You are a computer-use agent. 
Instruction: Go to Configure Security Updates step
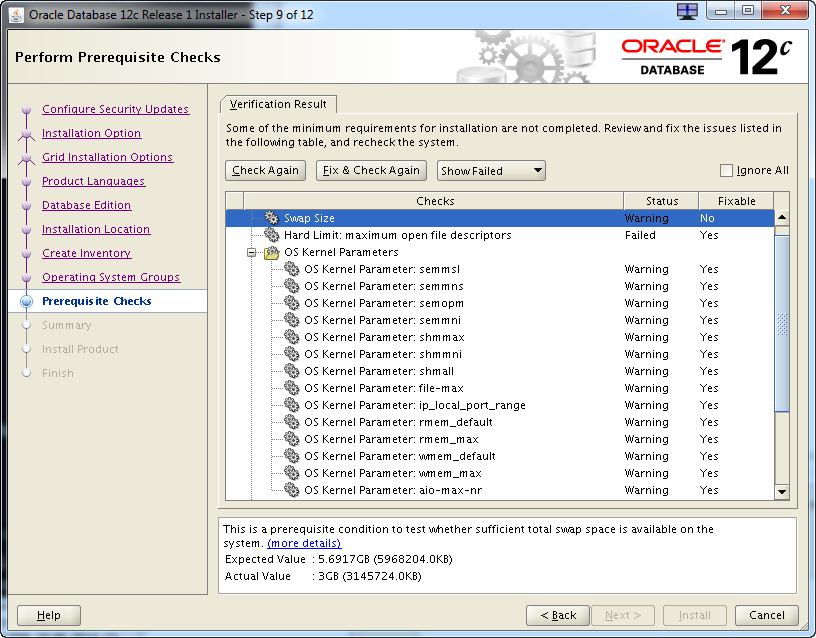tap(116, 109)
